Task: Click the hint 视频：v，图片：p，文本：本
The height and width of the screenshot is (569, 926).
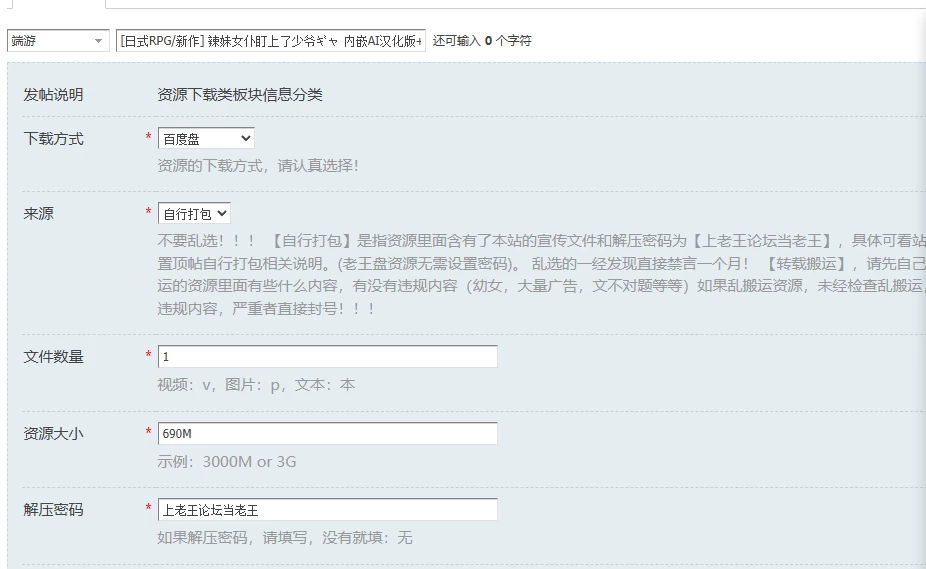Action: point(256,385)
